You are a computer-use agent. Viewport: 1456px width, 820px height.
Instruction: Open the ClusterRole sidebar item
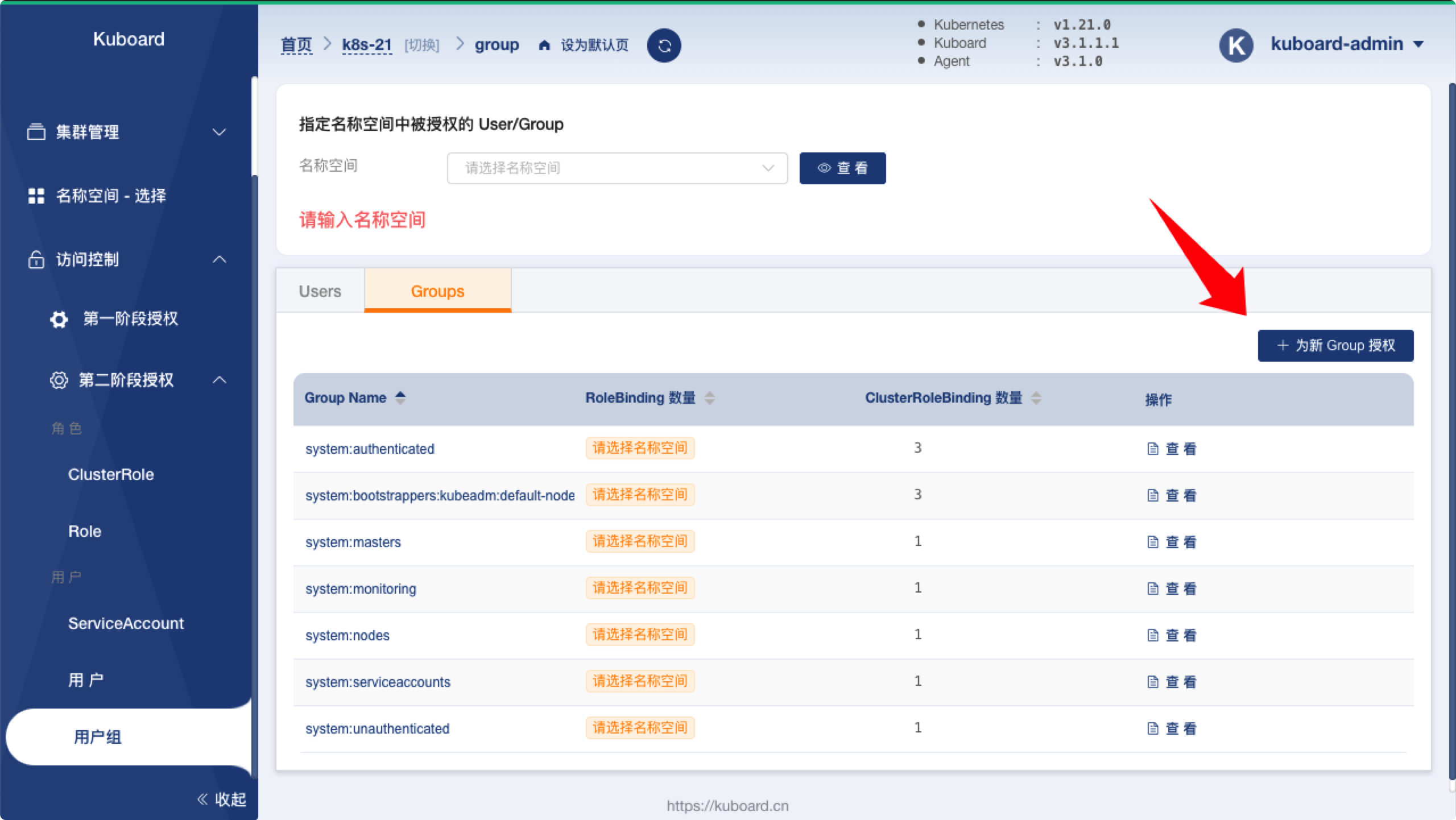point(111,474)
